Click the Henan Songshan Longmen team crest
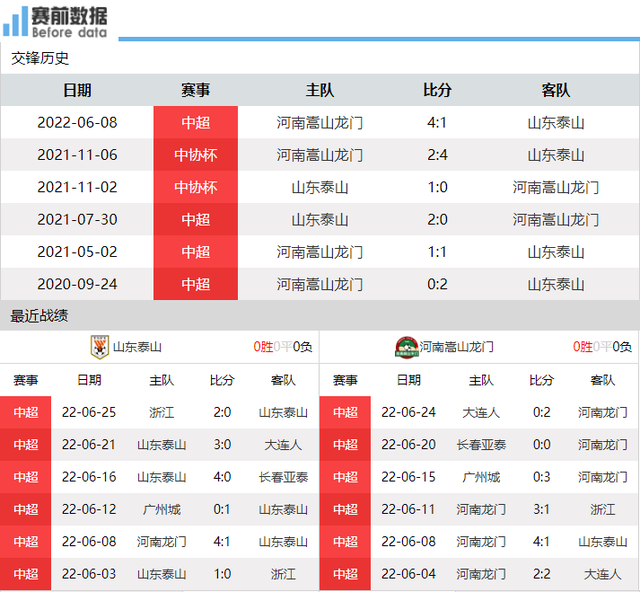640x592 pixels. click(x=407, y=347)
